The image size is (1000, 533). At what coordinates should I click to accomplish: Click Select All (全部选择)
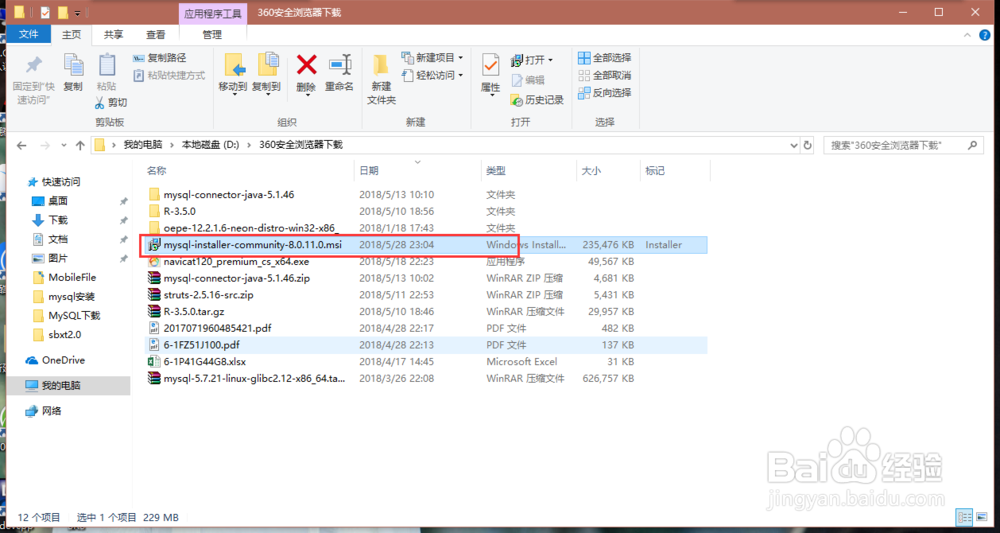605,58
